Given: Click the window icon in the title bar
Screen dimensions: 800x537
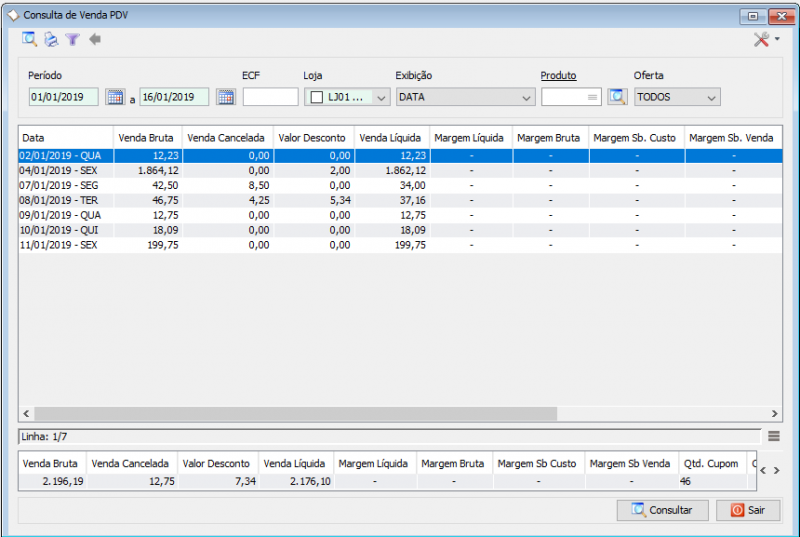Looking at the screenshot, I should click(x=13, y=15).
